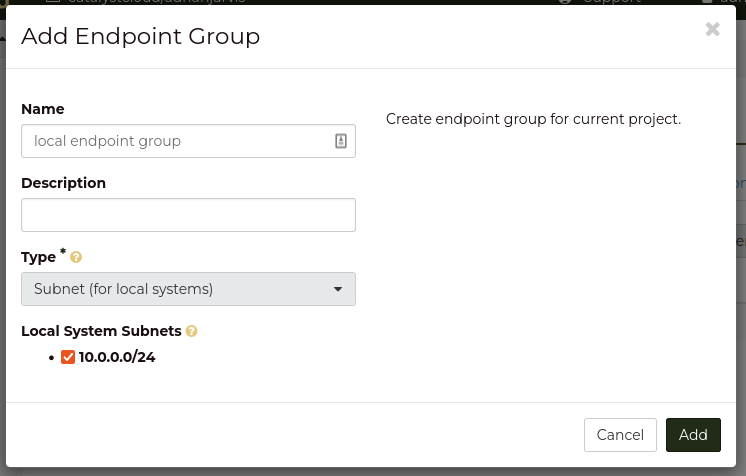The width and height of the screenshot is (746, 476).
Task: Open the Type dropdown
Action: click(x=188, y=289)
